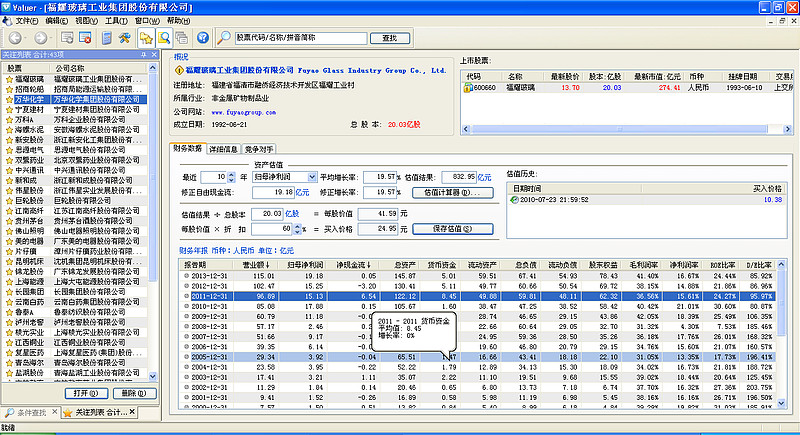
Task: Close the 条件查找 bottom tab
Action: [54, 412]
